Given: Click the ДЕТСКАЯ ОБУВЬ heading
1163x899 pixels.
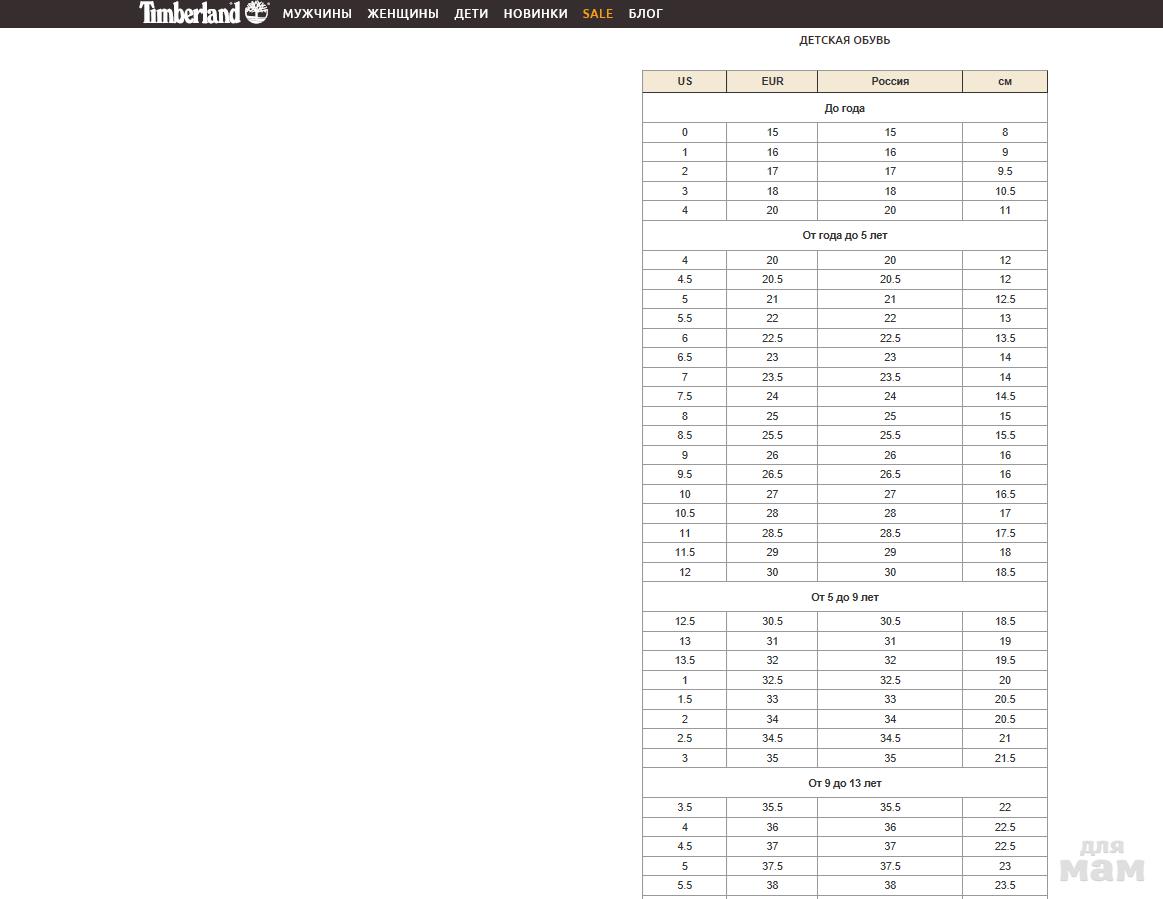Looking at the screenshot, I should [x=844, y=41].
